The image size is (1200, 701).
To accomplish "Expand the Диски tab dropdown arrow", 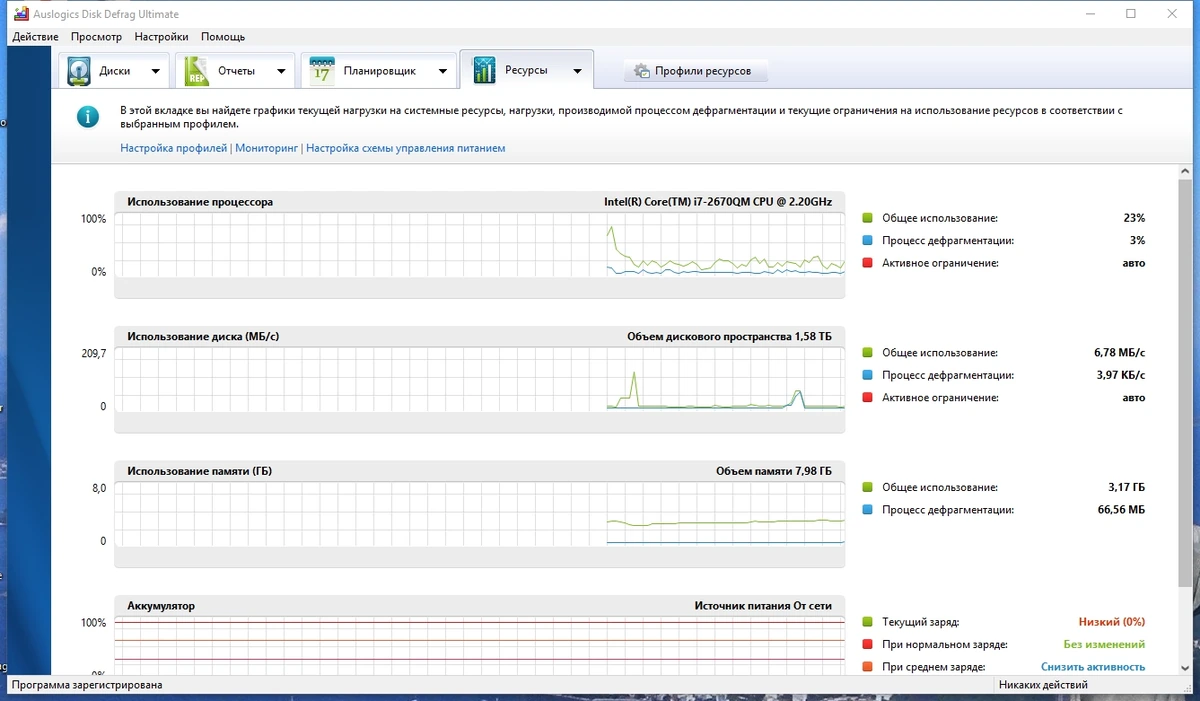I will pos(155,71).
